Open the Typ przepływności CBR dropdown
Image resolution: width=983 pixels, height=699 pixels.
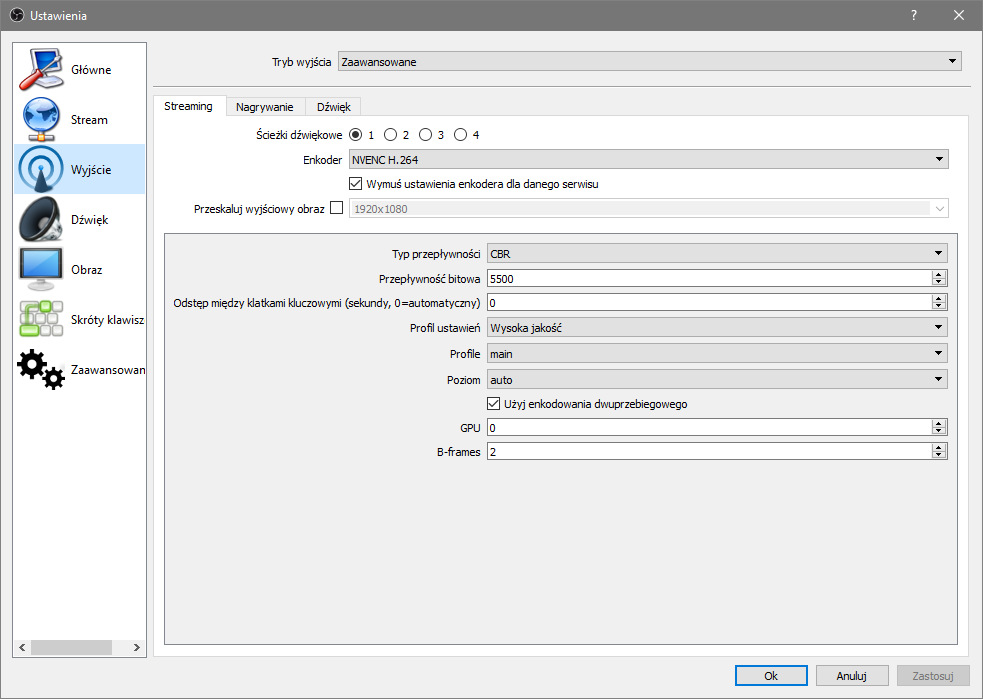click(717, 253)
